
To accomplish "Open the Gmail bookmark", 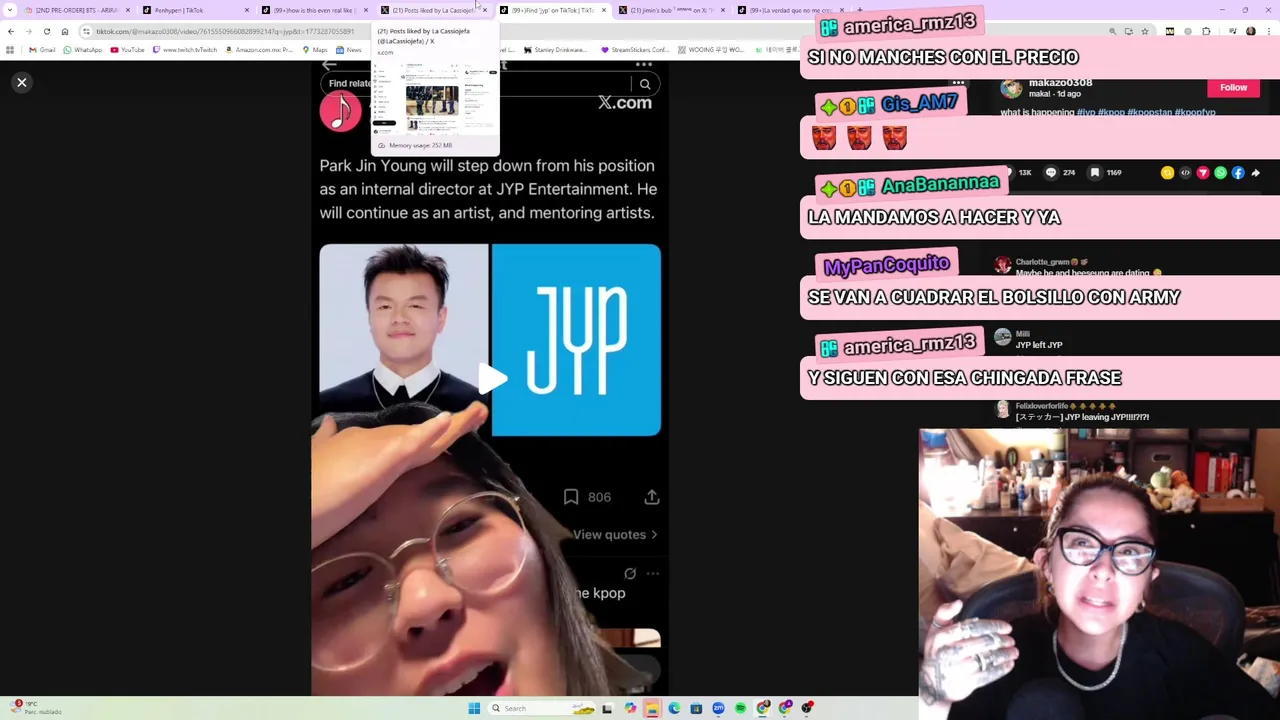I will tap(42, 49).
